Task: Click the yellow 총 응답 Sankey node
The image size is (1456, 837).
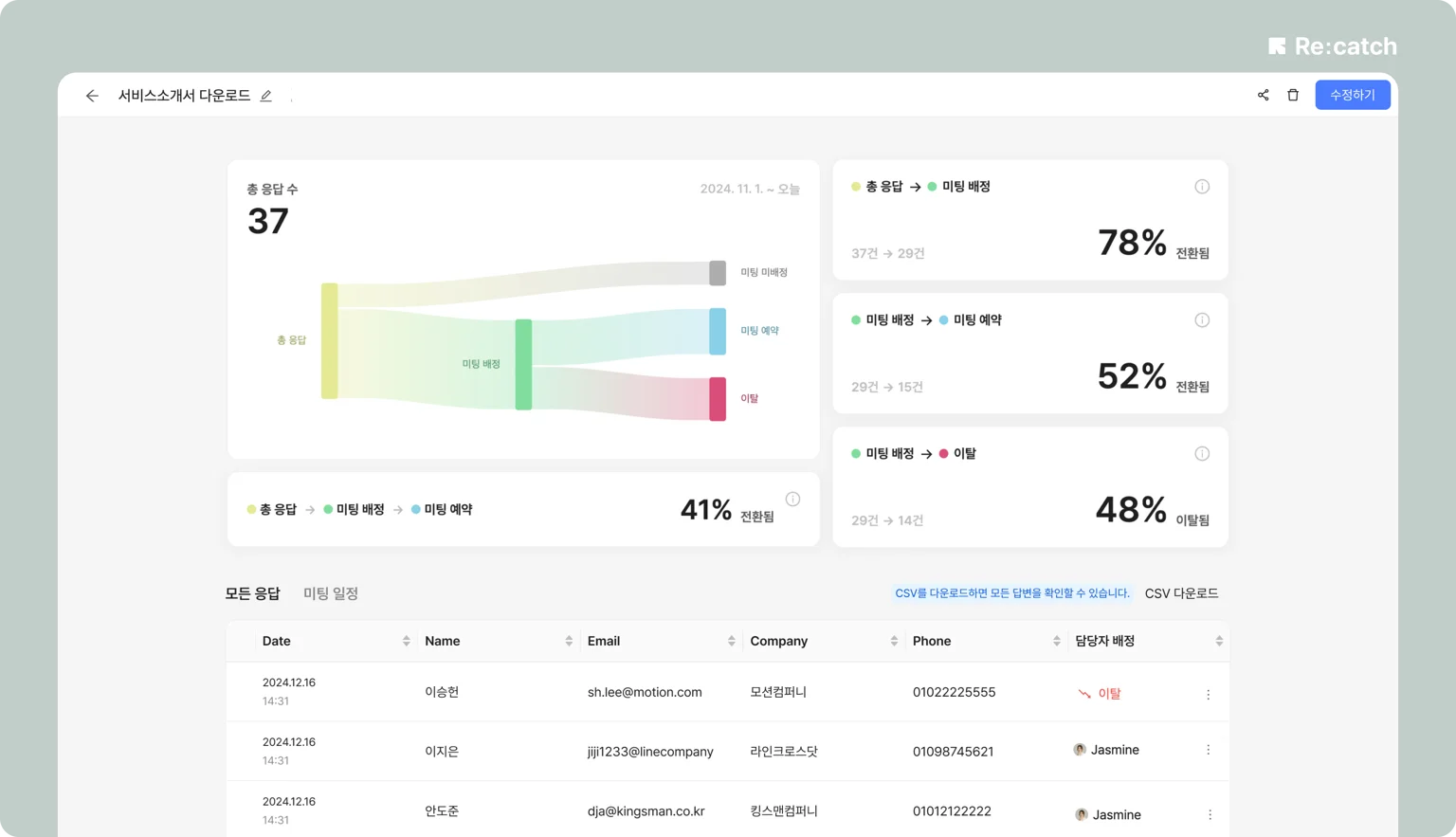Action: pos(330,340)
